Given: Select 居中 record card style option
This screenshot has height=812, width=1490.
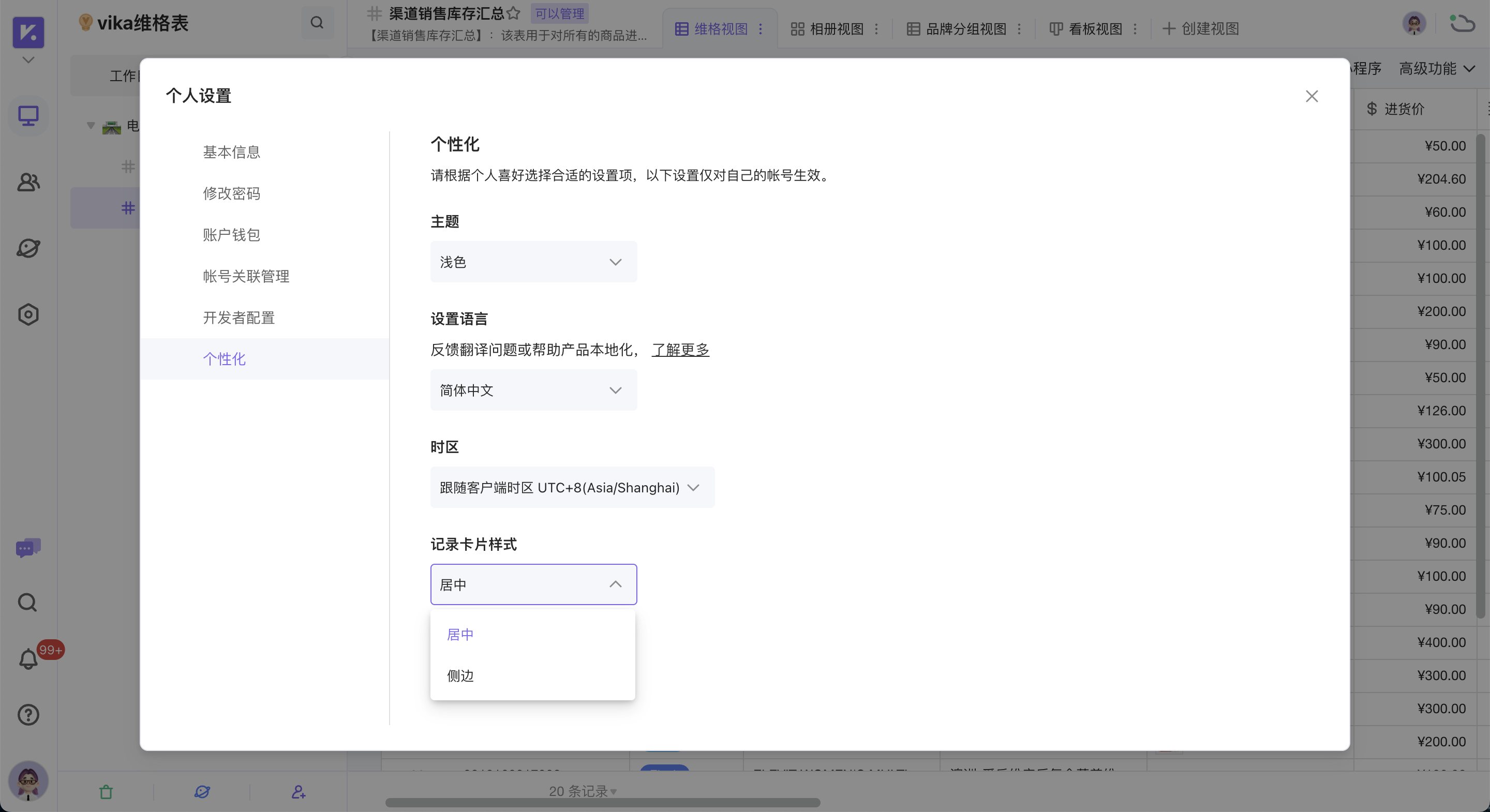Looking at the screenshot, I should point(460,634).
